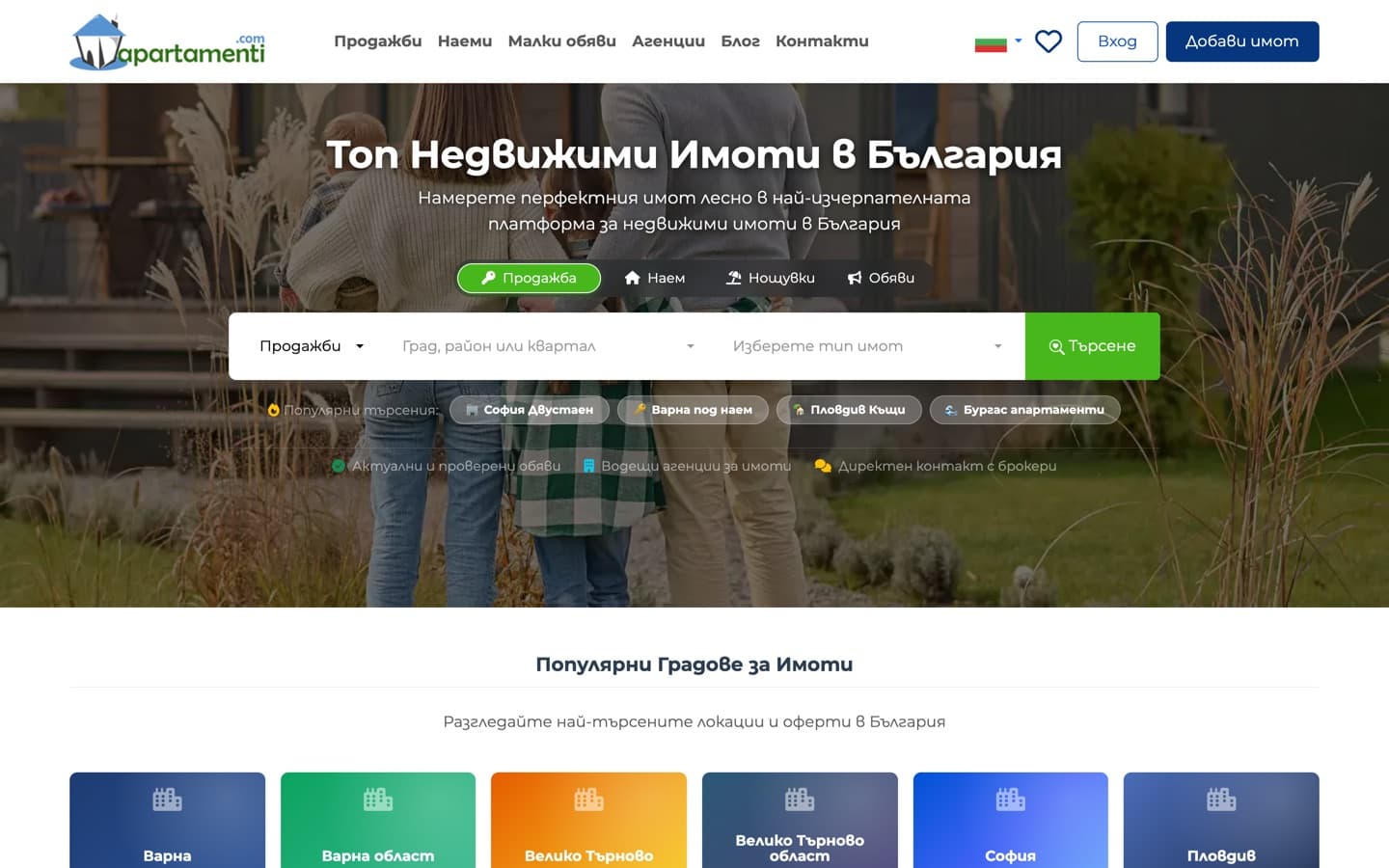Choose София Двустаен popular search chip

[530, 410]
